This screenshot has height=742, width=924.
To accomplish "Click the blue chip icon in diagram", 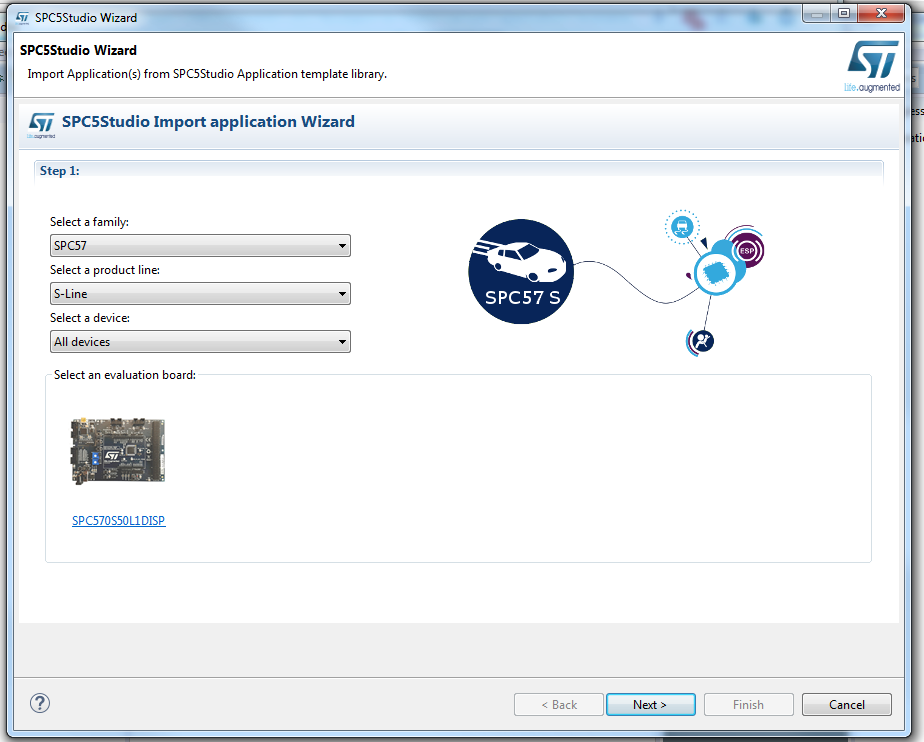I will click(x=715, y=273).
